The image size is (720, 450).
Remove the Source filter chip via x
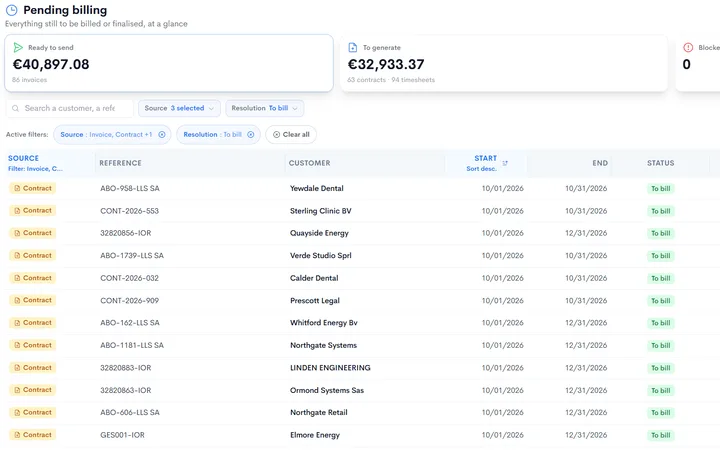[x=162, y=135]
